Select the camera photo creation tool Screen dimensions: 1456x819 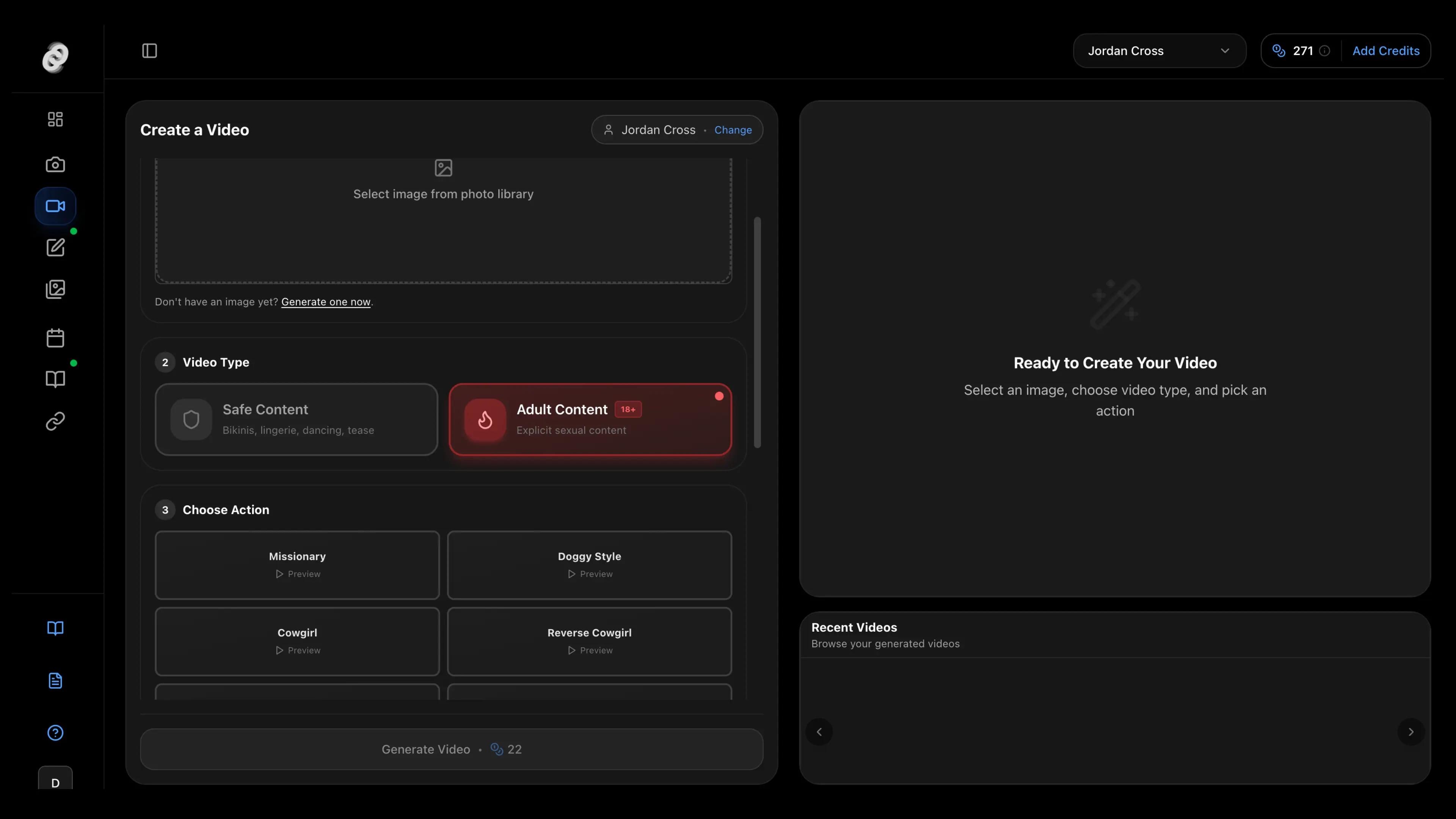[55, 164]
